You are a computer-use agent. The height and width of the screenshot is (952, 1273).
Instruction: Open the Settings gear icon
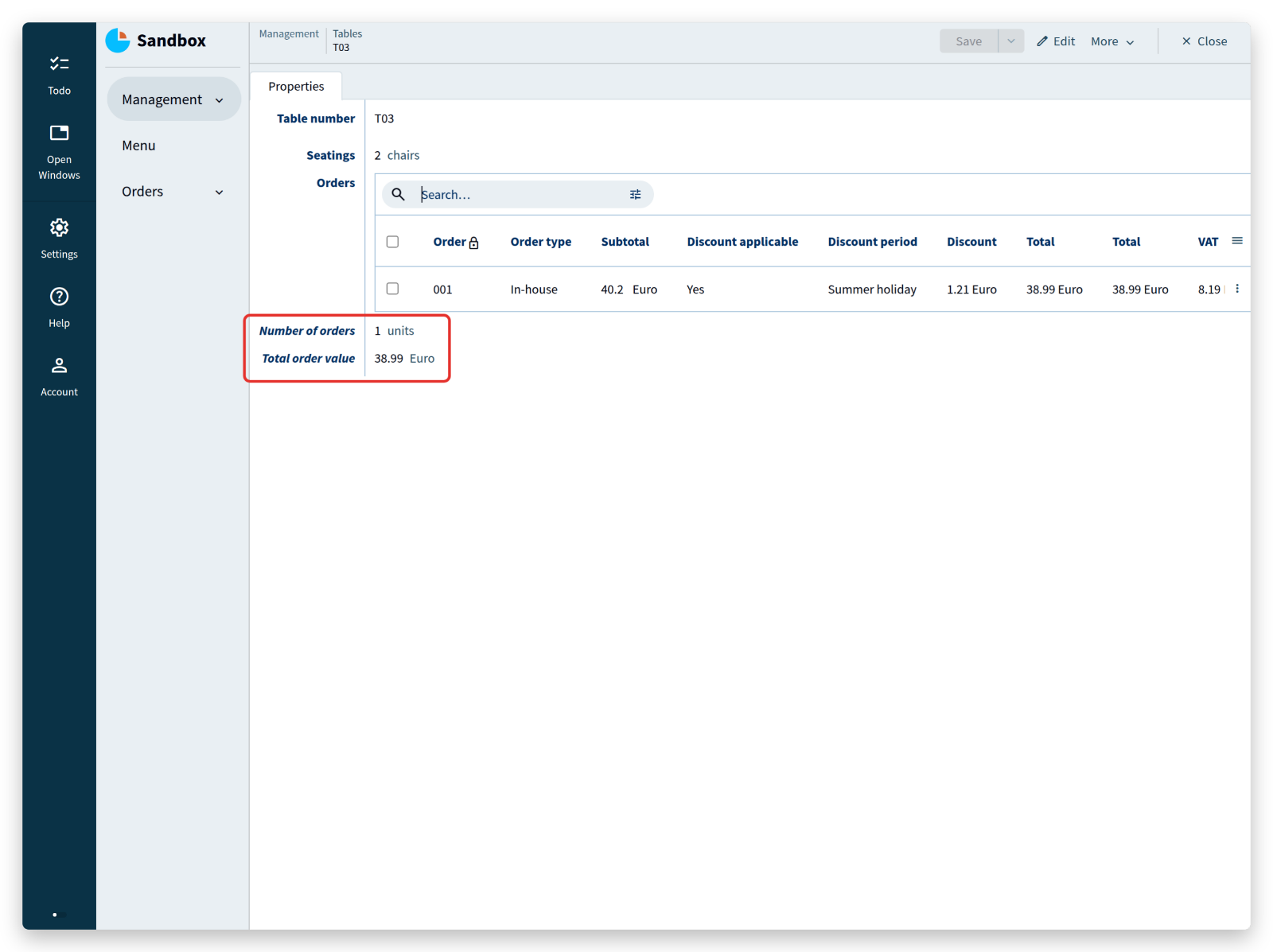[x=59, y=227]
